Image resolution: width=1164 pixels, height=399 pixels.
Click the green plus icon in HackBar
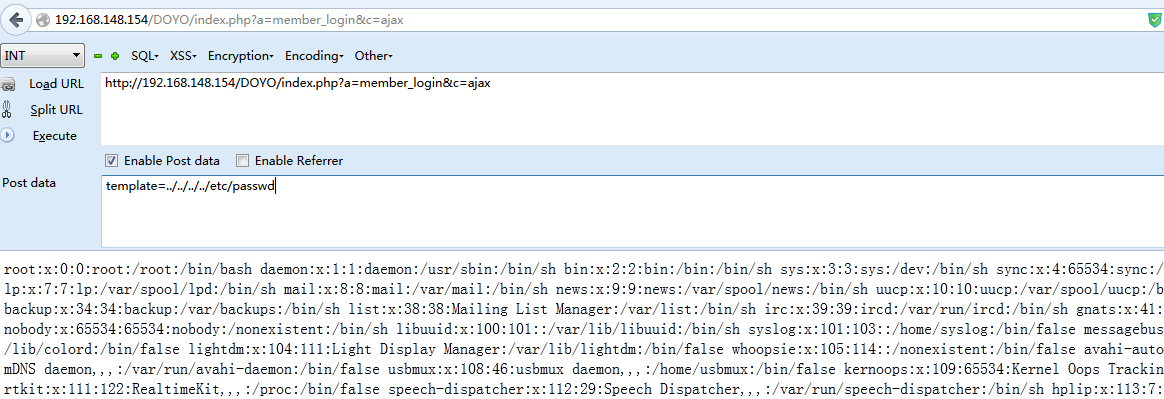(x=114, y=56)
